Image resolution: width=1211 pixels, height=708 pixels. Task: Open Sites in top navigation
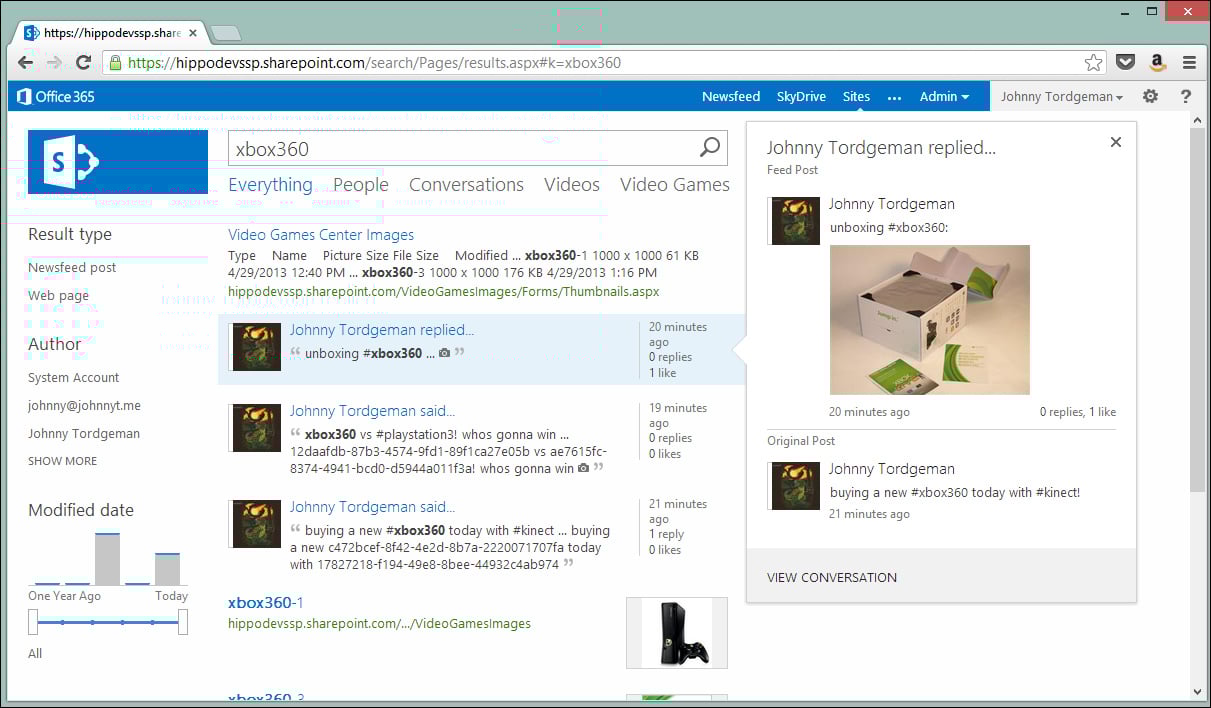[x=856, y=97]
